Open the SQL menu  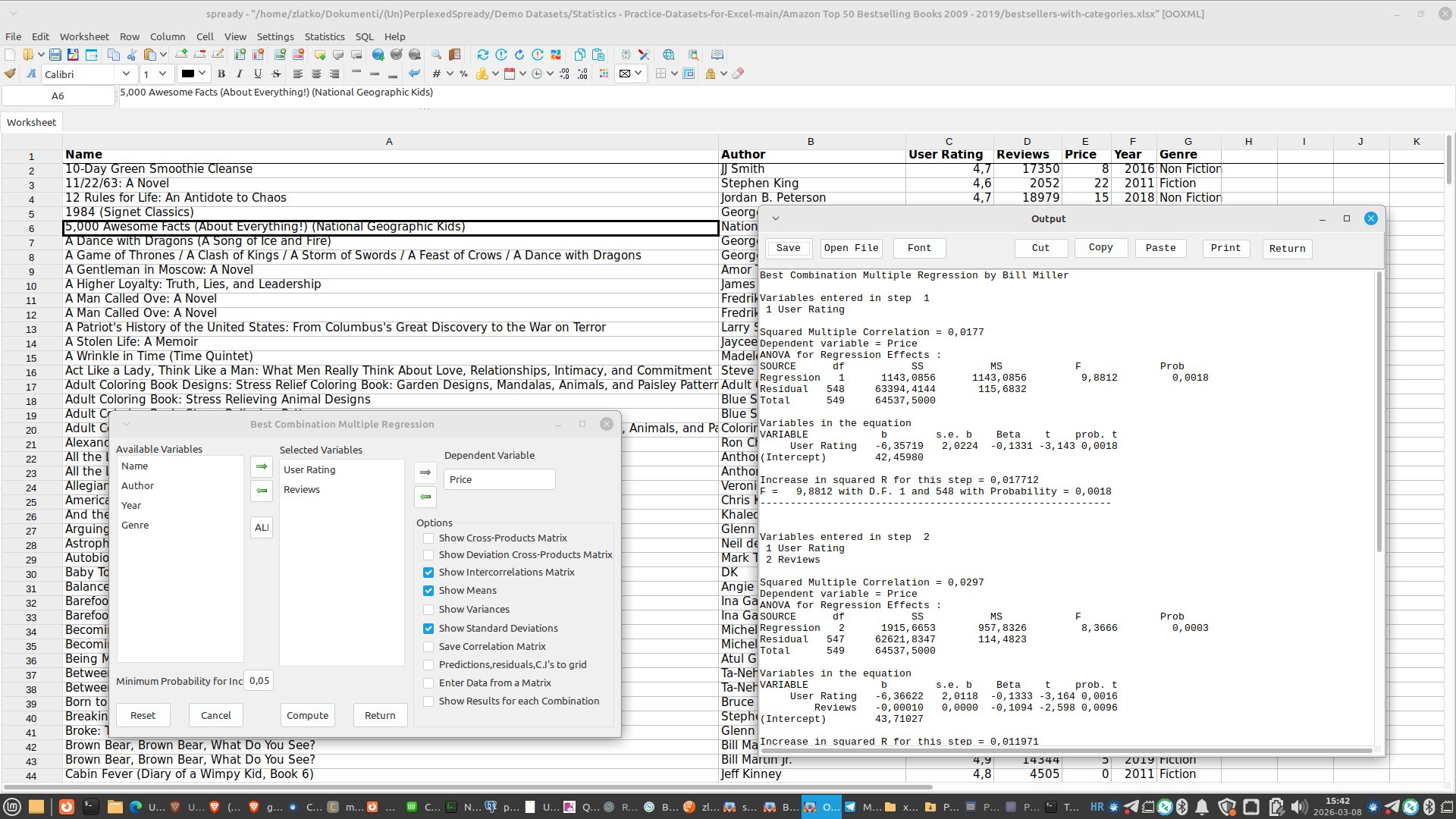coord(364,36)
